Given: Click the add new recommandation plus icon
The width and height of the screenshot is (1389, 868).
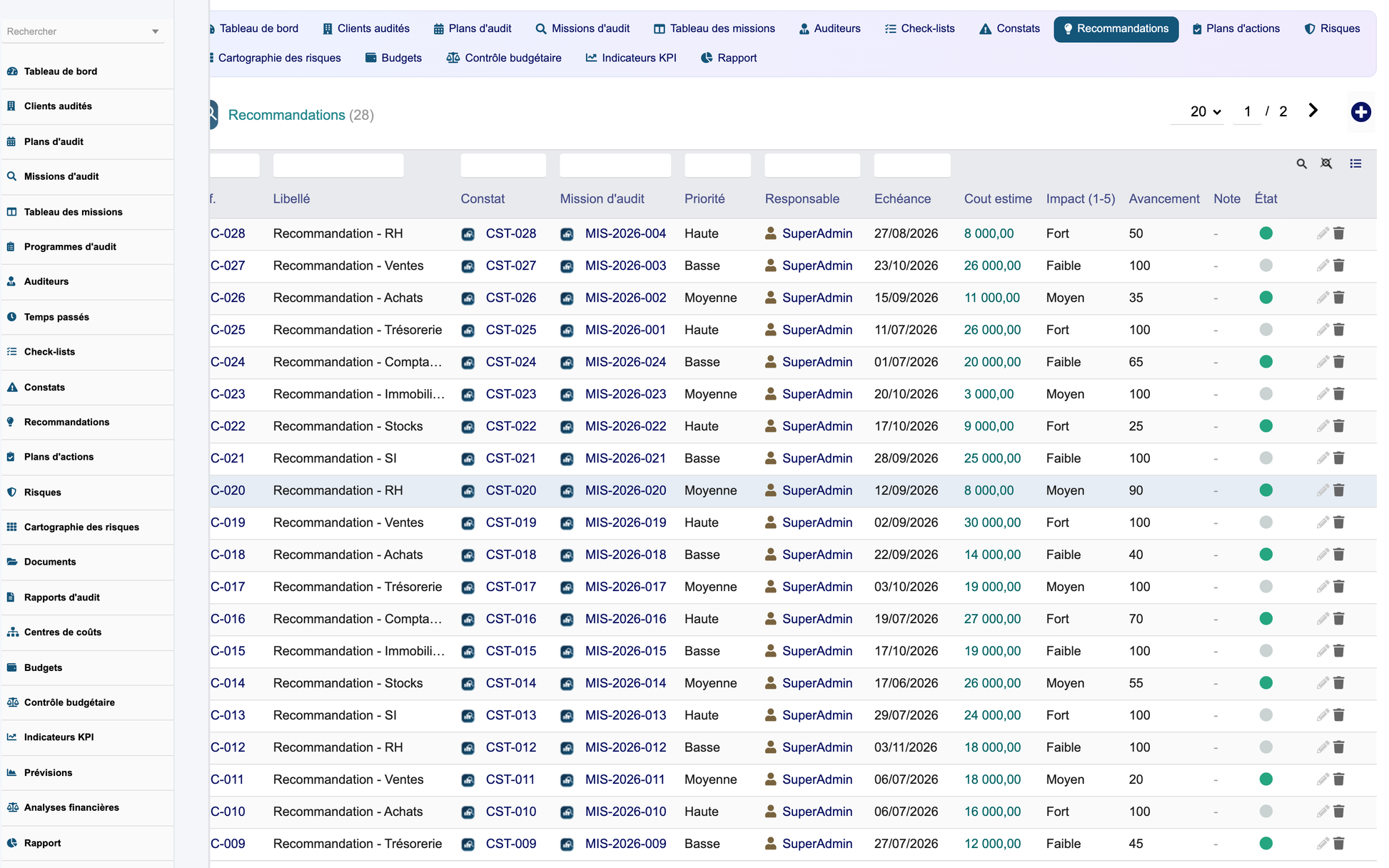Looking at the screenshot, I should pyautogui.click(x=1360, y=112).
